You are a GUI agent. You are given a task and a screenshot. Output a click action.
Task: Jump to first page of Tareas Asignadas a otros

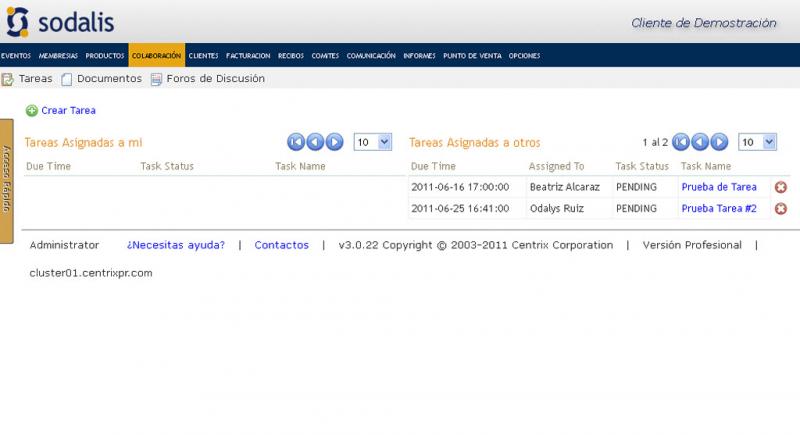[x=681, y=142]
